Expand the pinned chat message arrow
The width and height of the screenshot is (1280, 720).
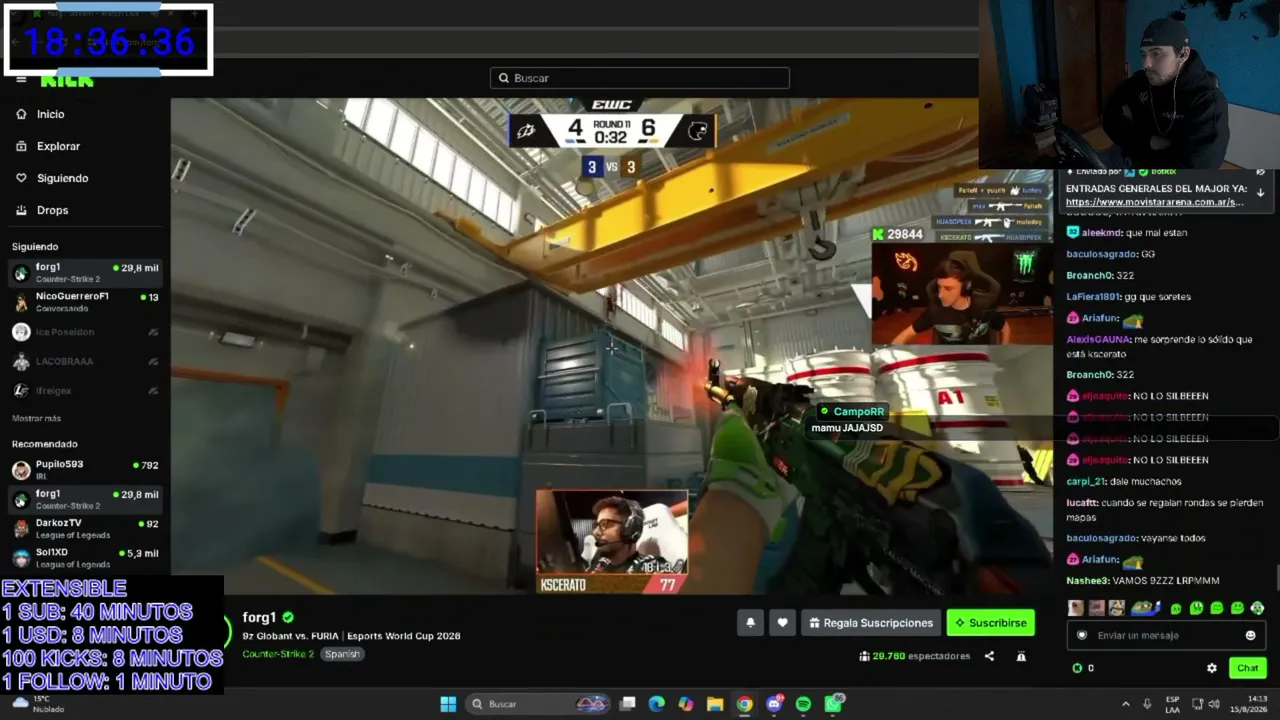coord(1260,191)
